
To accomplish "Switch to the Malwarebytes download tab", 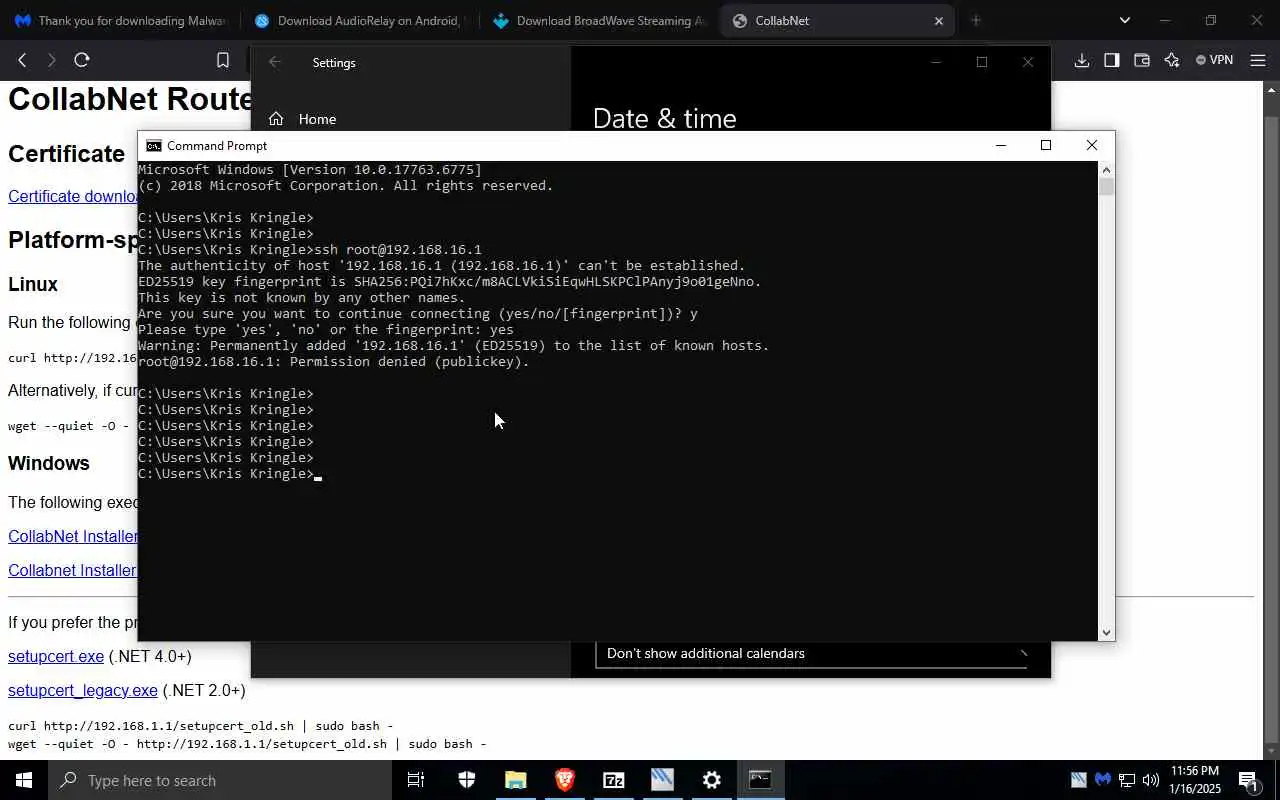I will click(x=120, y=20).
